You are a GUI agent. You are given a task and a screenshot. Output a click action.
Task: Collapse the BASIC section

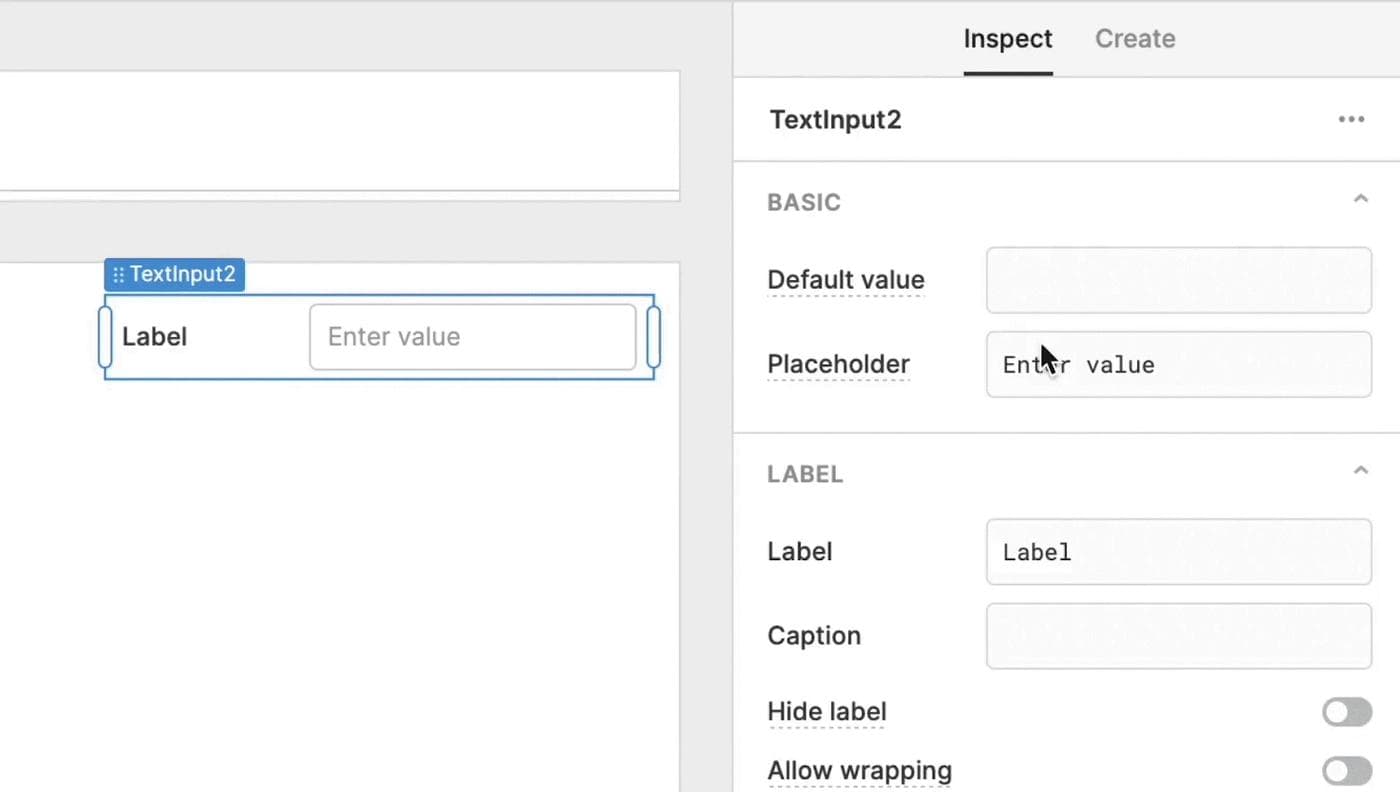tap(1361, 198)
